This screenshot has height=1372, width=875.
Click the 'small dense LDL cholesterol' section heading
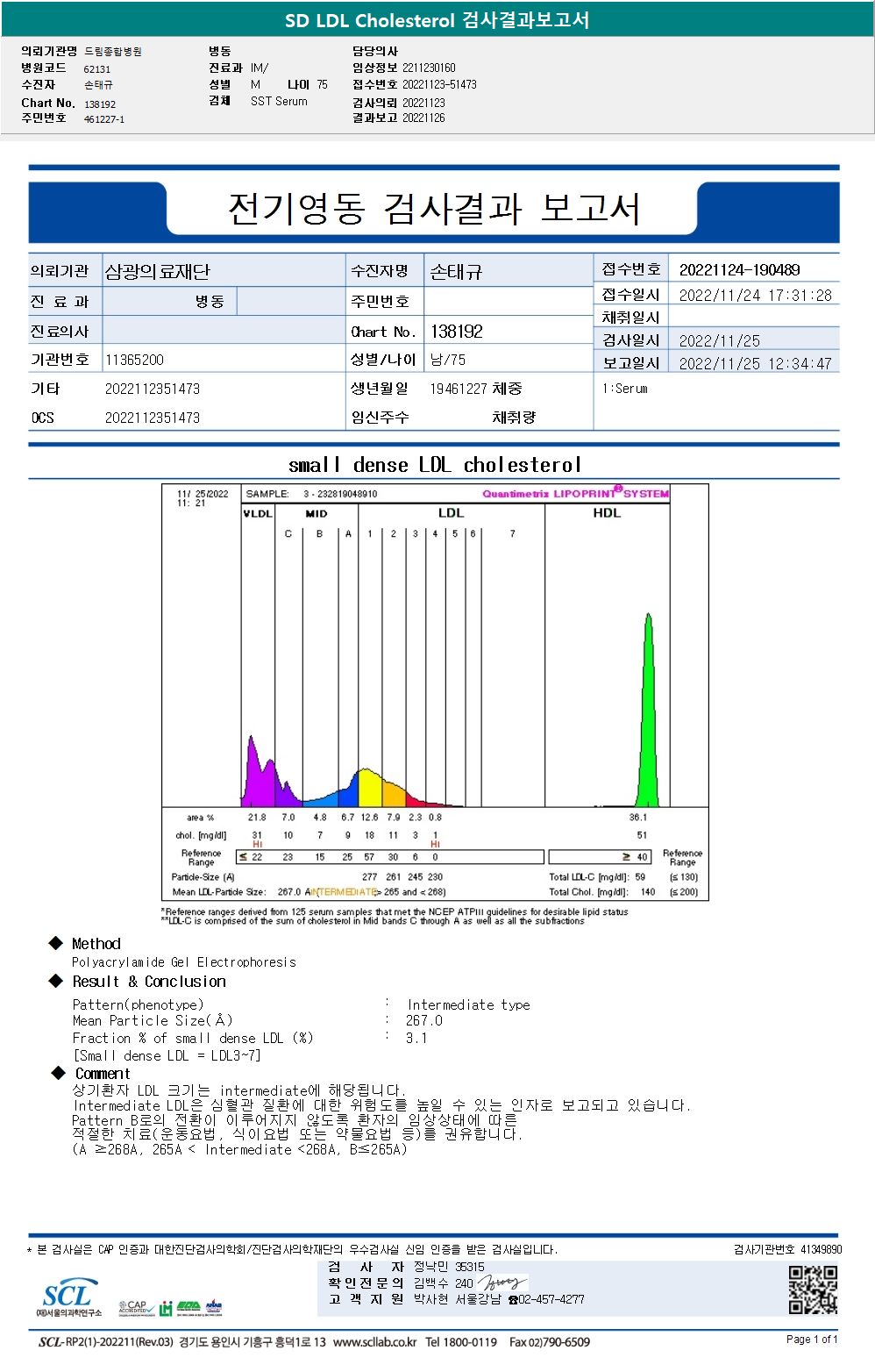(435, 465)
